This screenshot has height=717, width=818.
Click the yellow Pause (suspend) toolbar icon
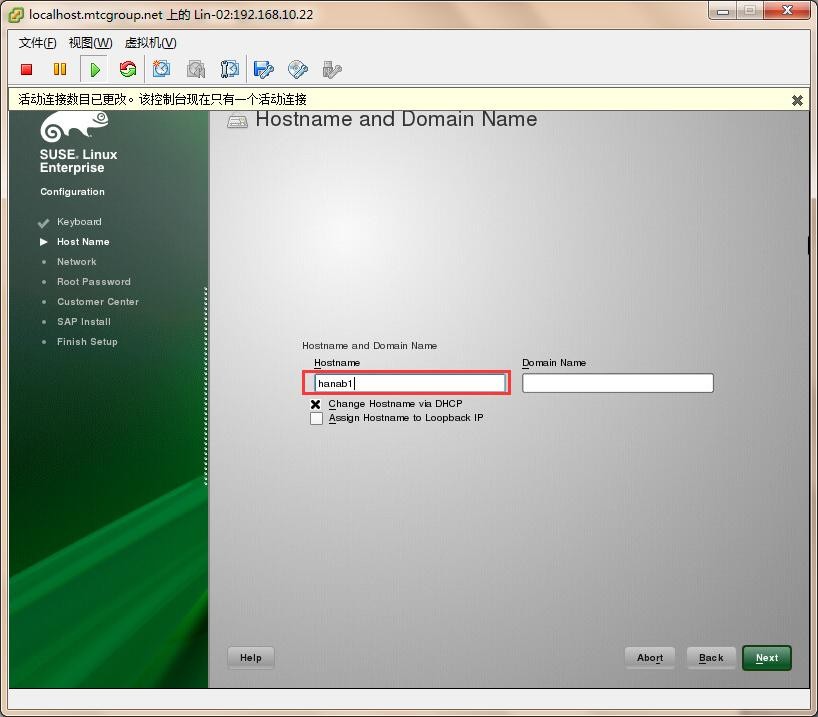tap(60, 69)
